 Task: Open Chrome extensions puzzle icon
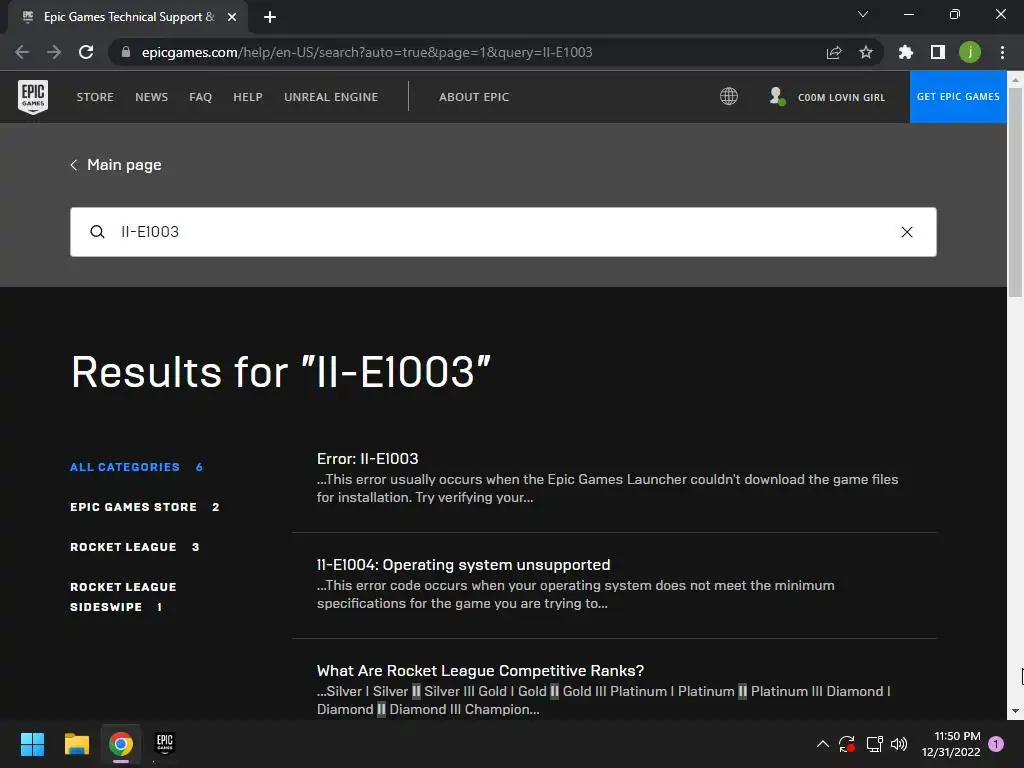[x=905, y=52]
